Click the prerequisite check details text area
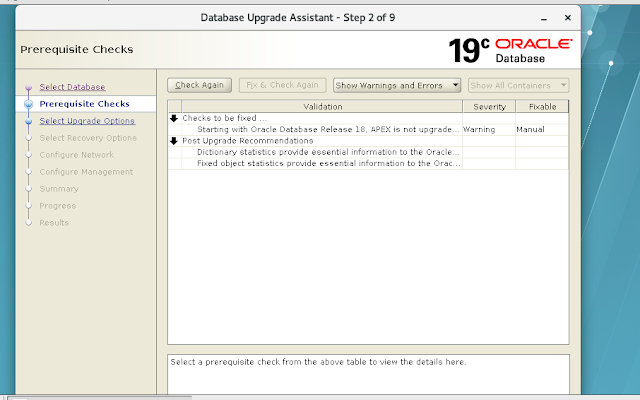The width and height of the screenshot is (640, 400). (368, 374)
